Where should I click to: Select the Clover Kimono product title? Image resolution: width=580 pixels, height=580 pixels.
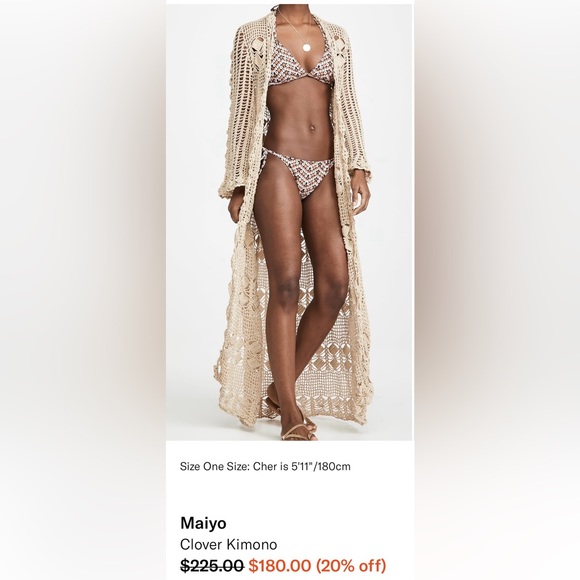coord(228,544)
